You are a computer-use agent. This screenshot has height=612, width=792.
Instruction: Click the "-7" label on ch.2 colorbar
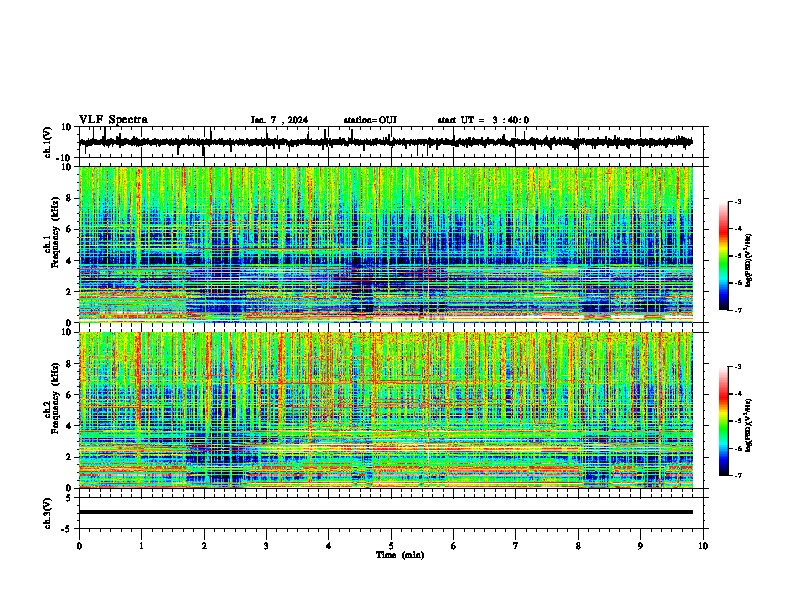[737, 475]
